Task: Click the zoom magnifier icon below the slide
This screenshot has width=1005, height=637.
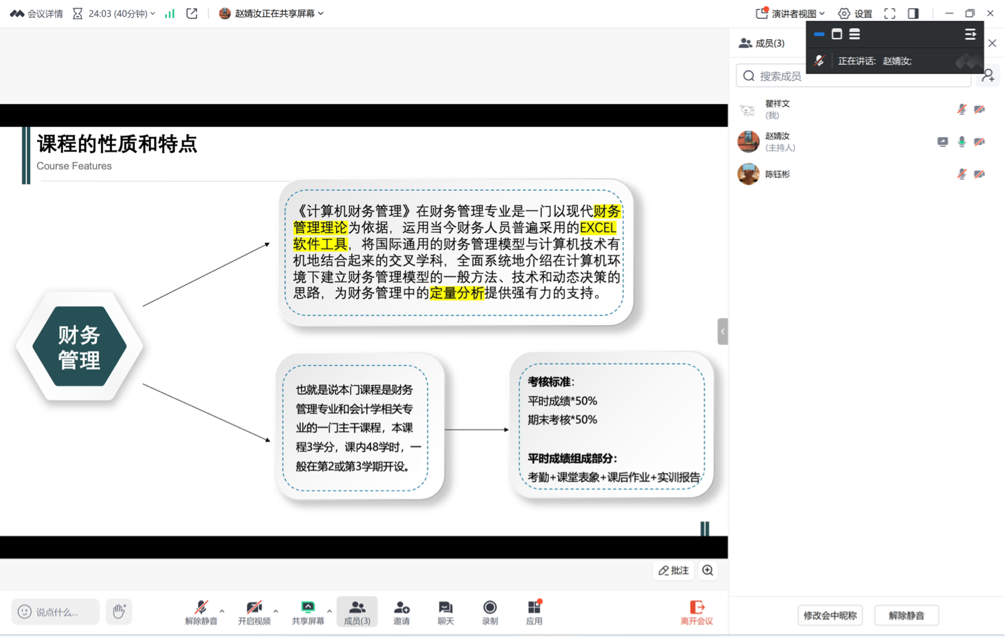Action: [x=708, y=570]
